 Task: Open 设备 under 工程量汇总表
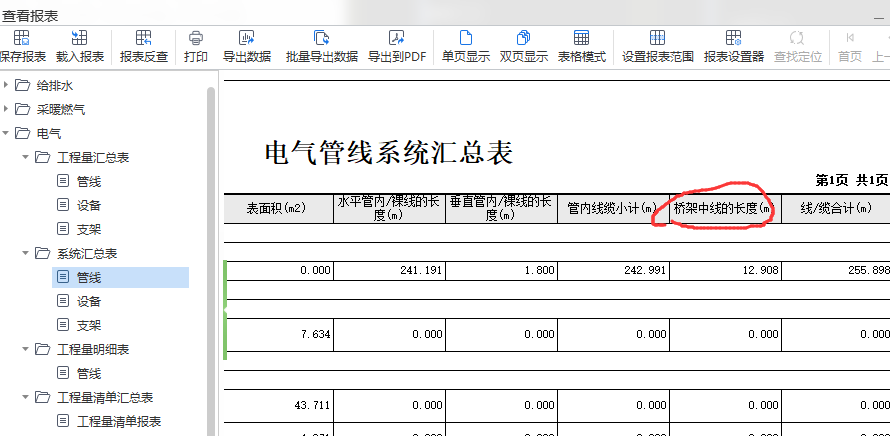coord(79,206)
